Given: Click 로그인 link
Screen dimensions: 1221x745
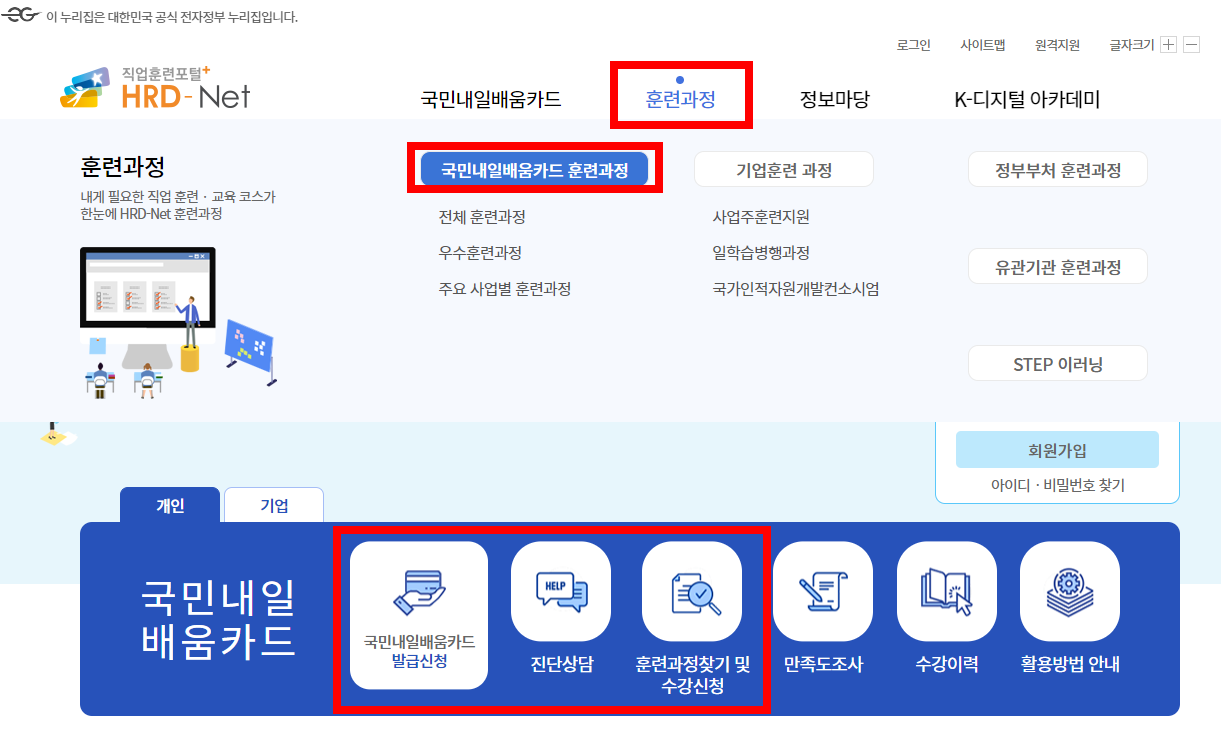Looking at the screenshot, I should [914, 45].
